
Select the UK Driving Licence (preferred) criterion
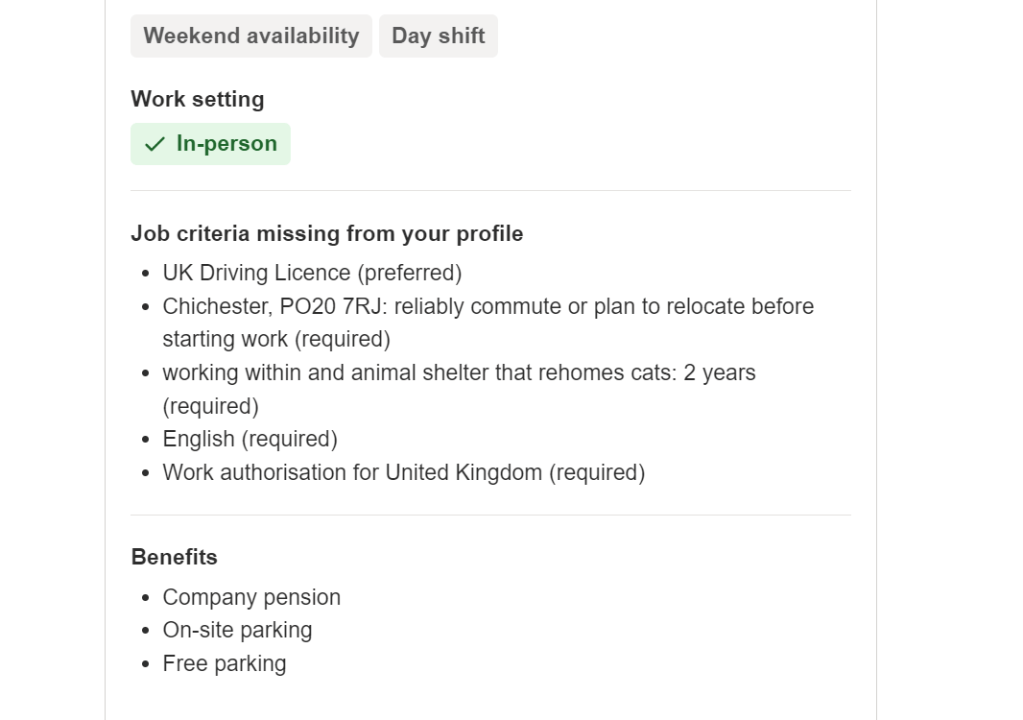[x=312, y=272]
